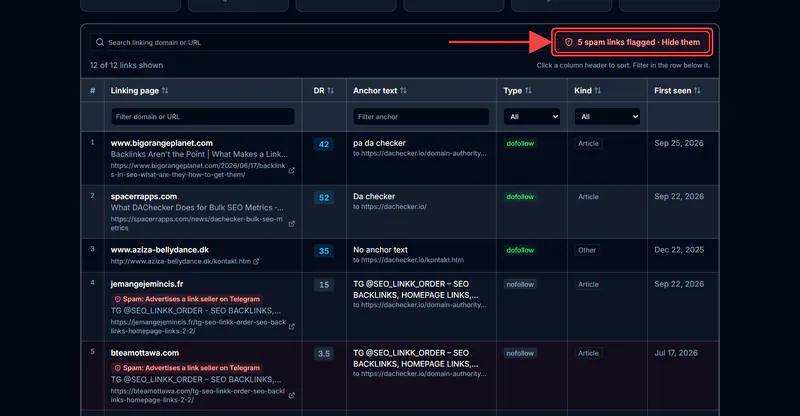Screen dimensions: 800x416
Task: Click the '12 of 12 links shown' count
Action: pyautogui.click(x=127, y=65)
